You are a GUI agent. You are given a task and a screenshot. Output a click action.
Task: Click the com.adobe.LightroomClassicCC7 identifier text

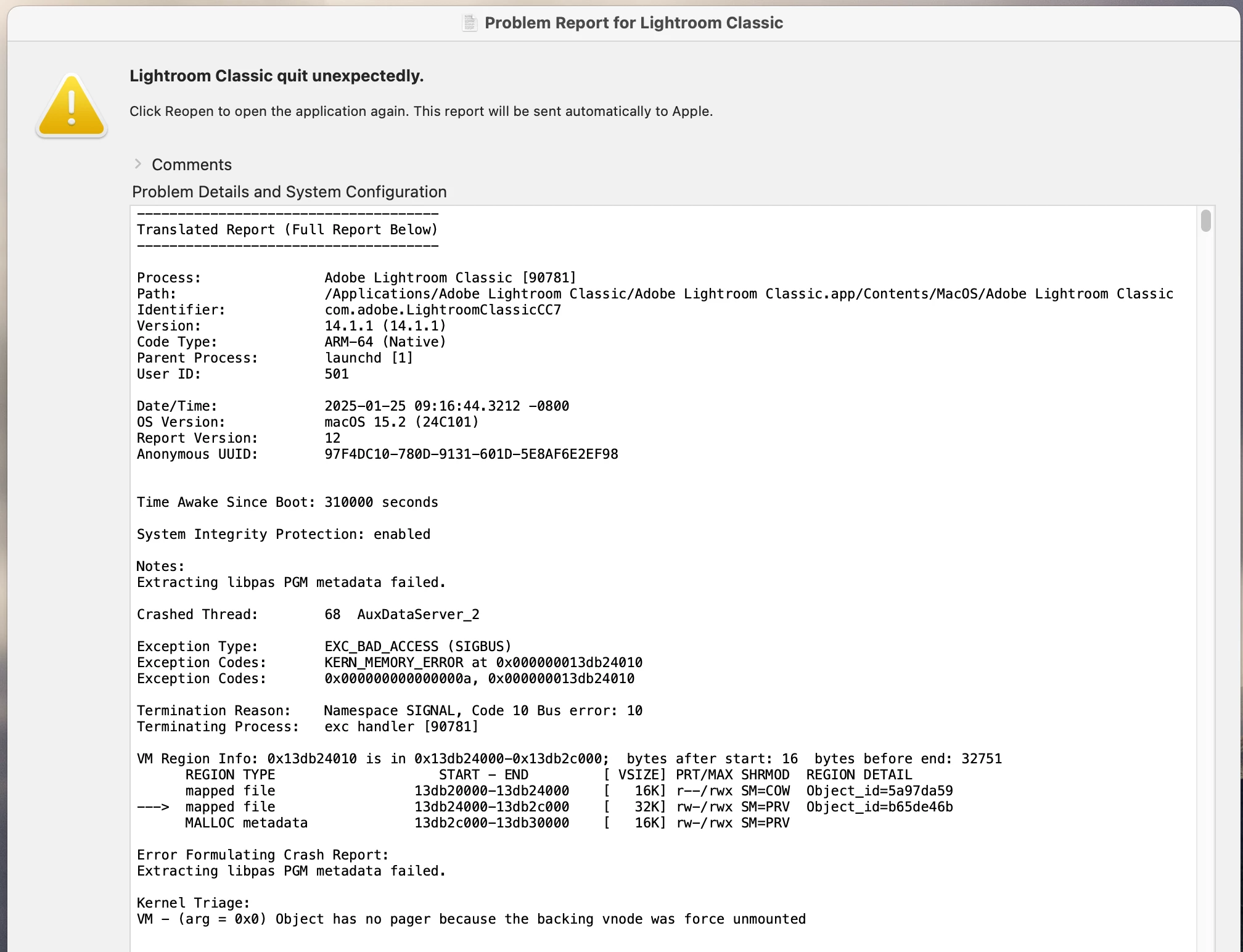[x=443, y=310]
